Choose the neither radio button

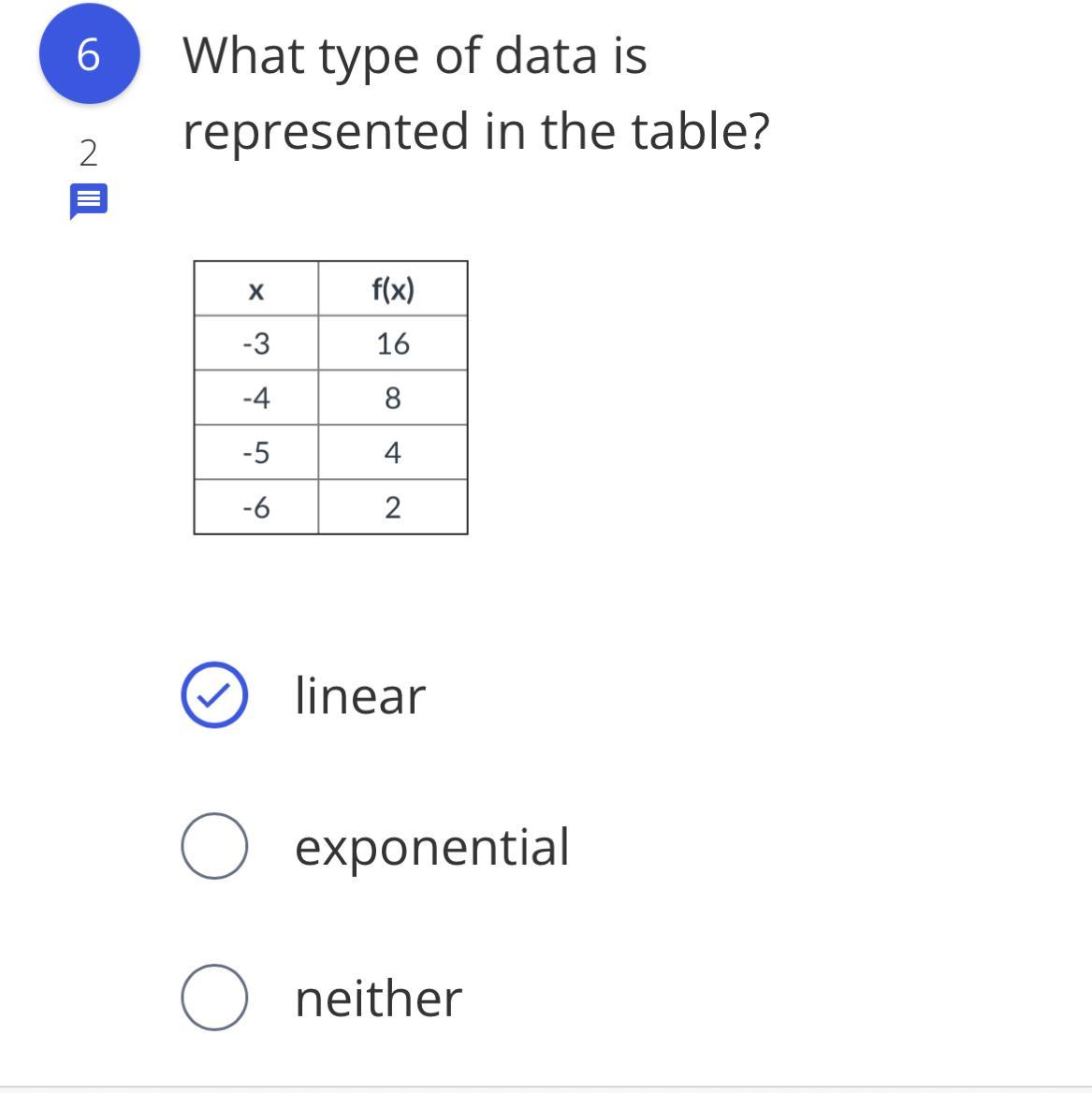click(214, 998)
